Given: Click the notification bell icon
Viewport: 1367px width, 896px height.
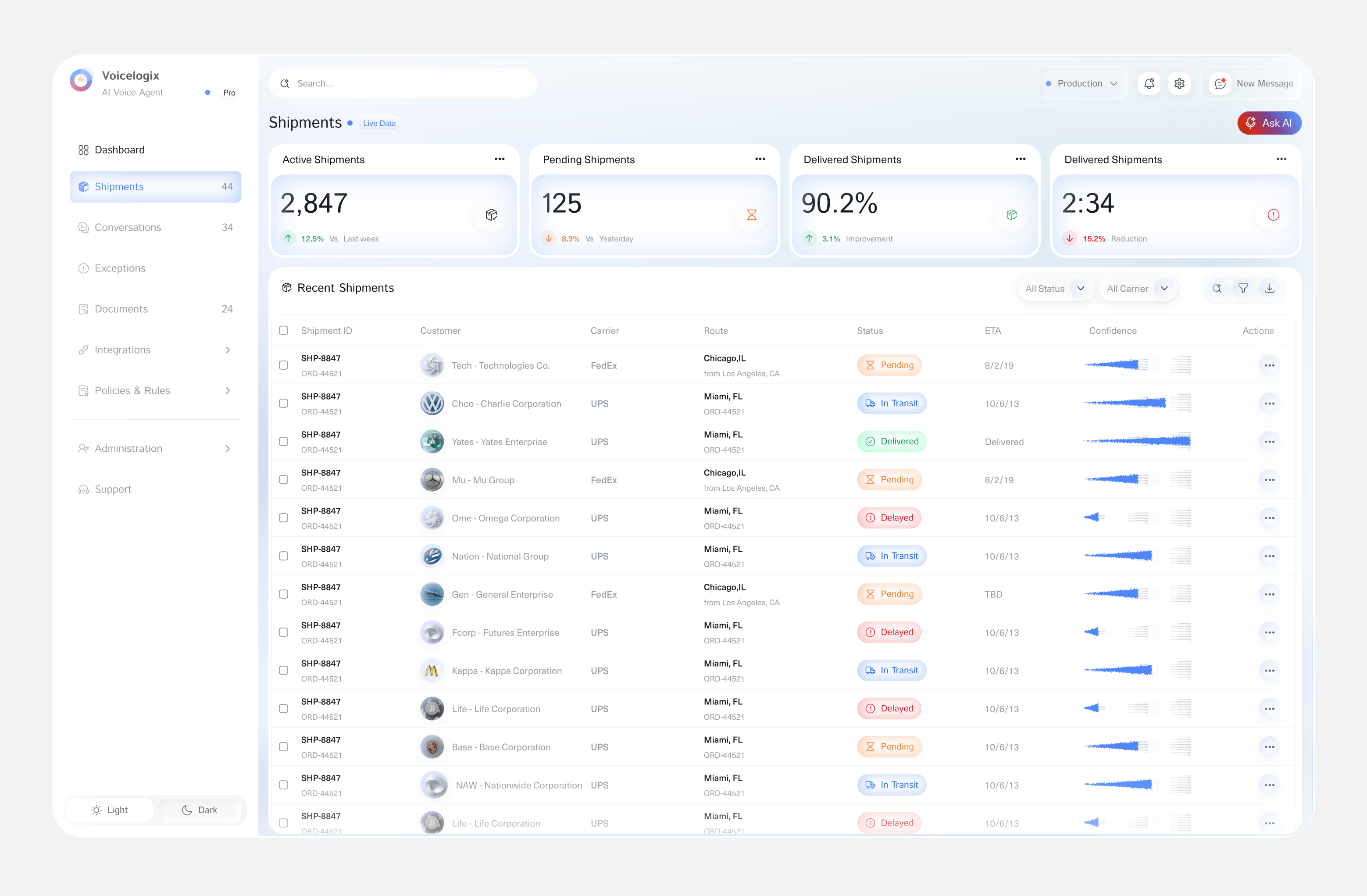Looking at the screenshot, I should (x=1149, y=83).
